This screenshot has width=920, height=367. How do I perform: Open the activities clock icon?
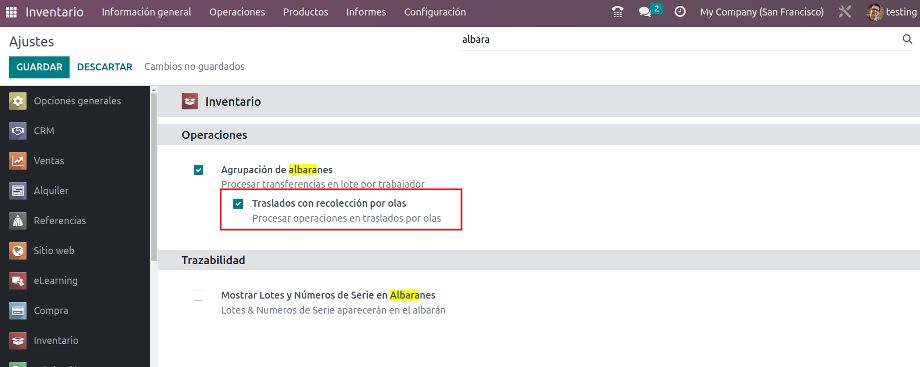(x=680, y=12)
